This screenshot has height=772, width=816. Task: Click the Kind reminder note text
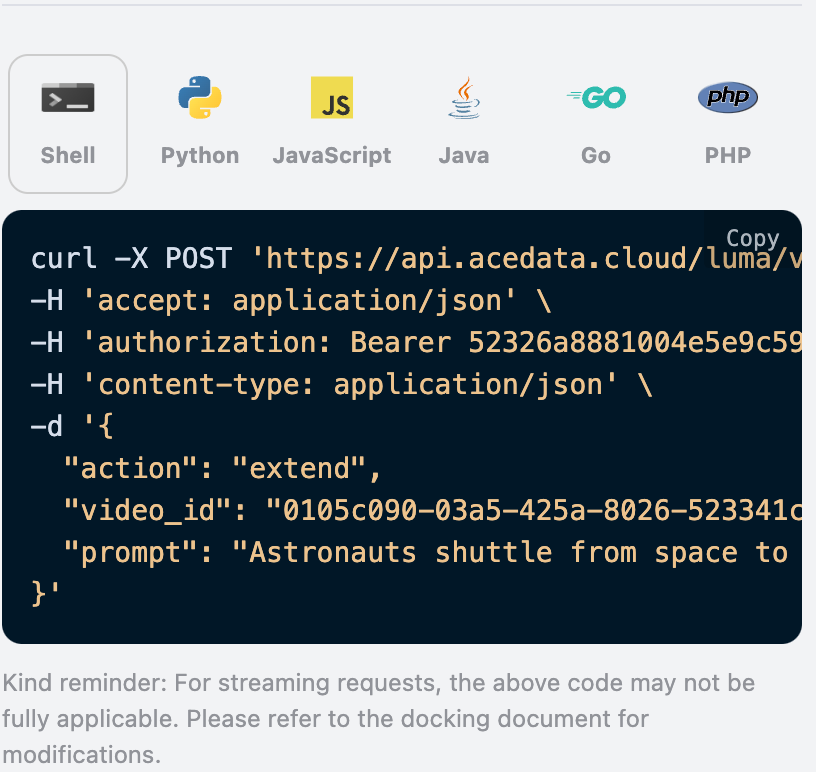[x=378, y=719]
